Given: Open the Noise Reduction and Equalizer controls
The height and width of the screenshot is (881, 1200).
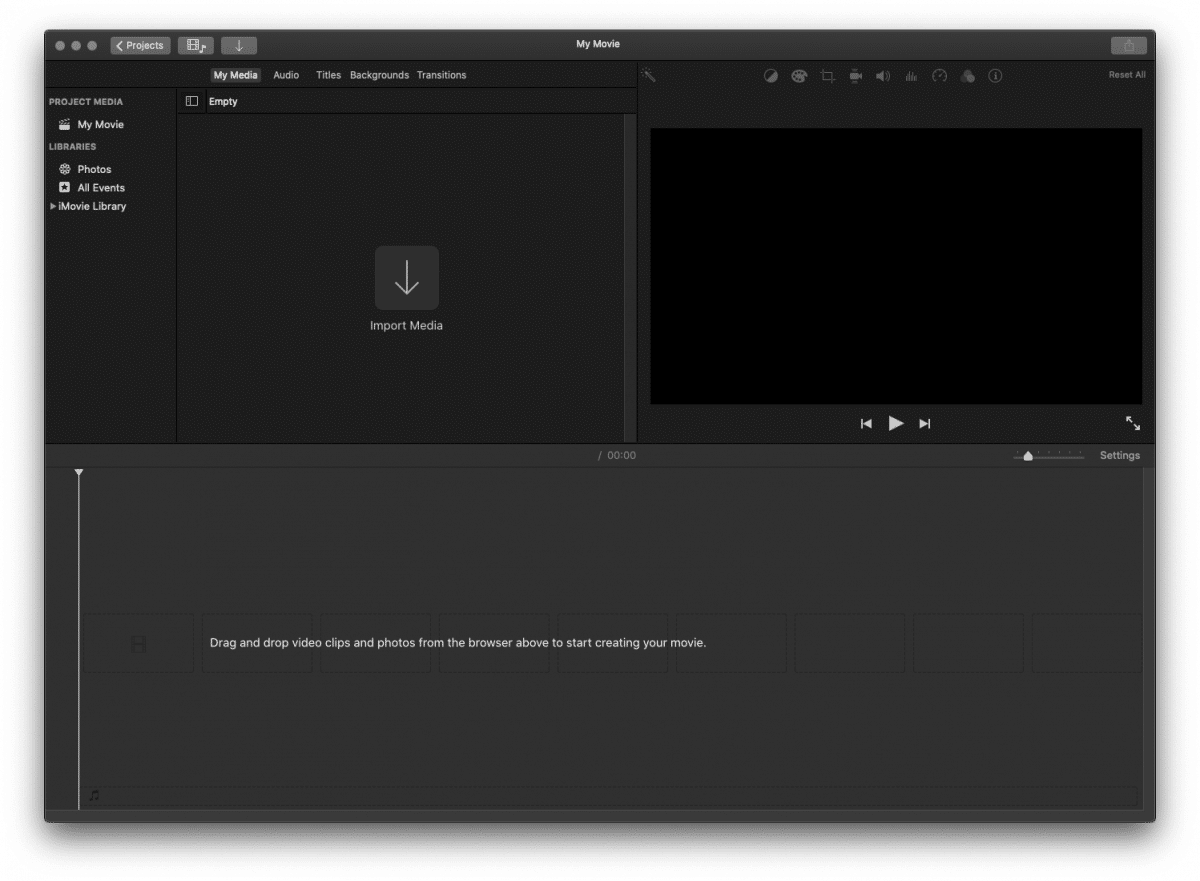Looking at the screenshot, I should (911, 75).
